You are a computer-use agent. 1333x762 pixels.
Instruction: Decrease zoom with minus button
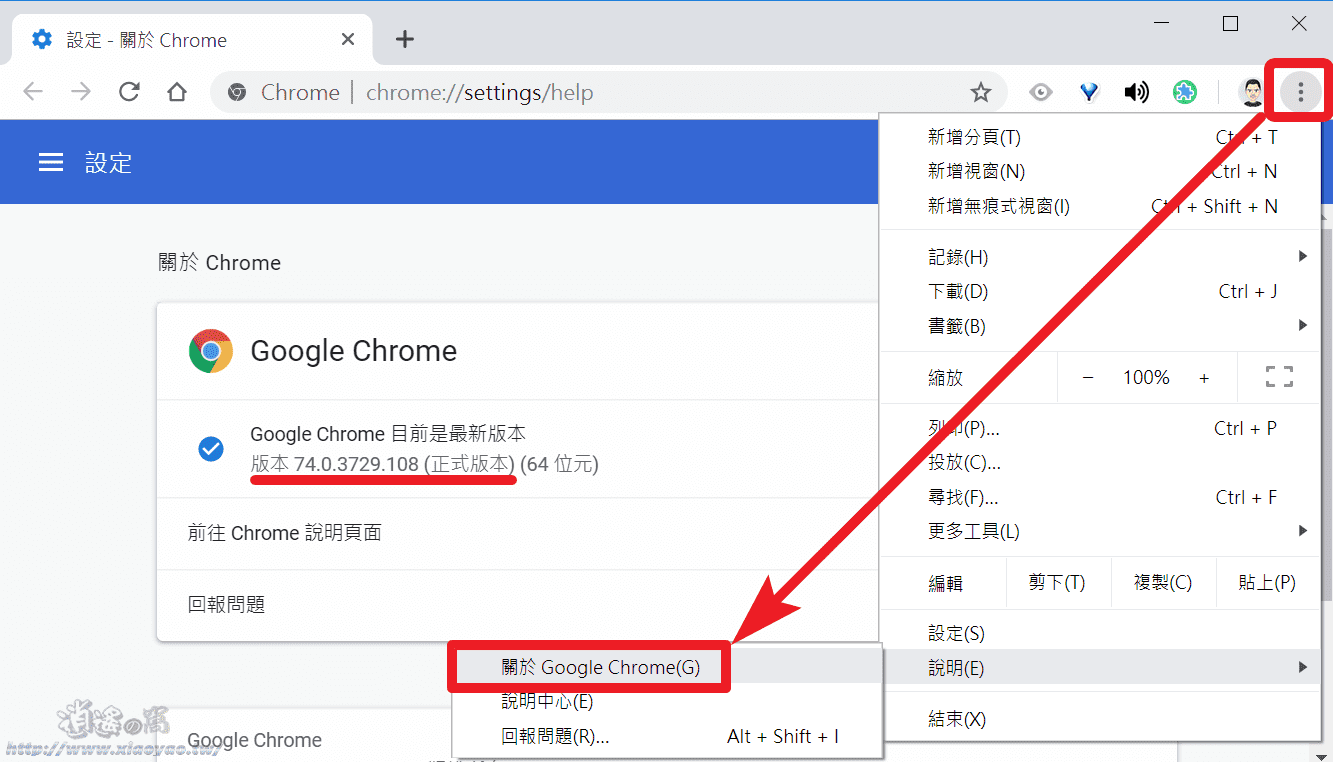click(x=1088, y=377)
